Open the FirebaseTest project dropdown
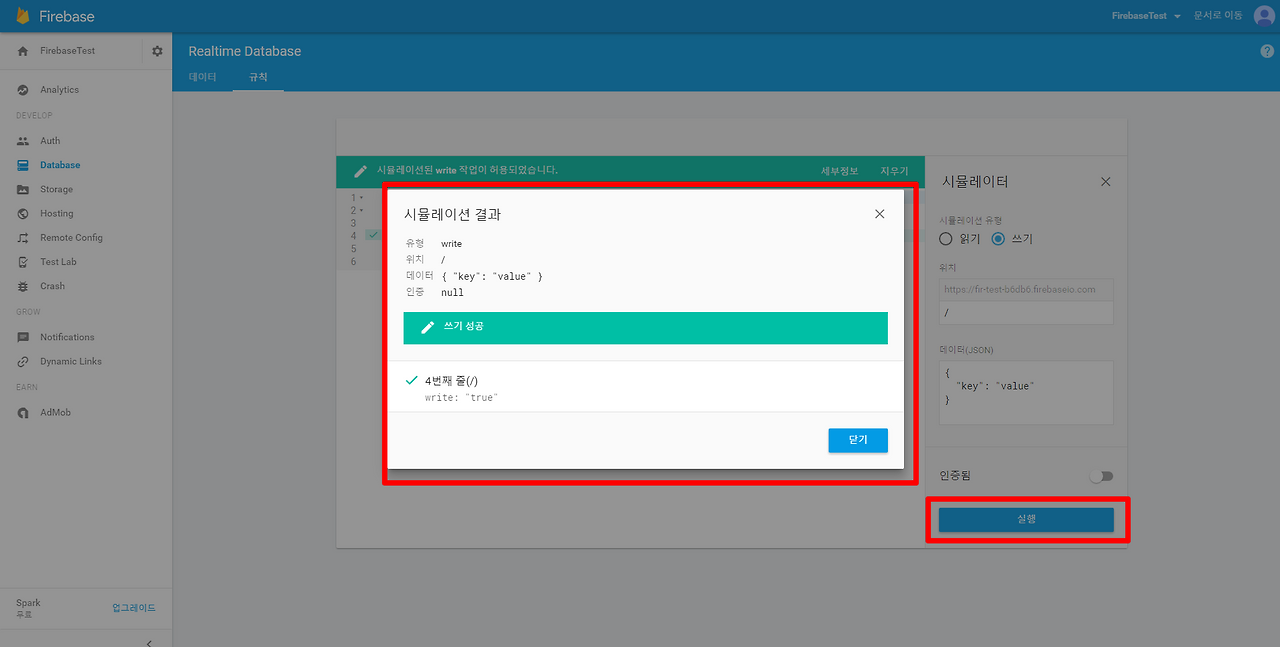The width and height of the screenshot is (1280, 647). click(x=1143, y=16)
